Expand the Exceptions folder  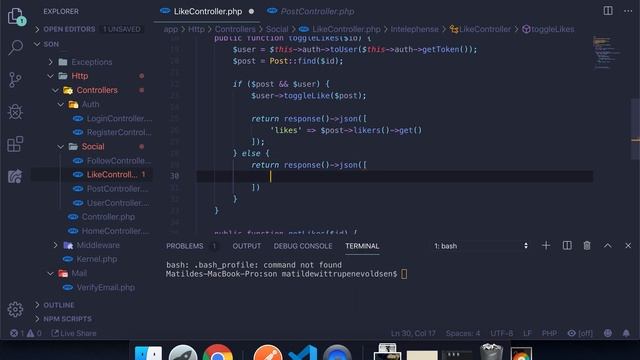(91, 62)
